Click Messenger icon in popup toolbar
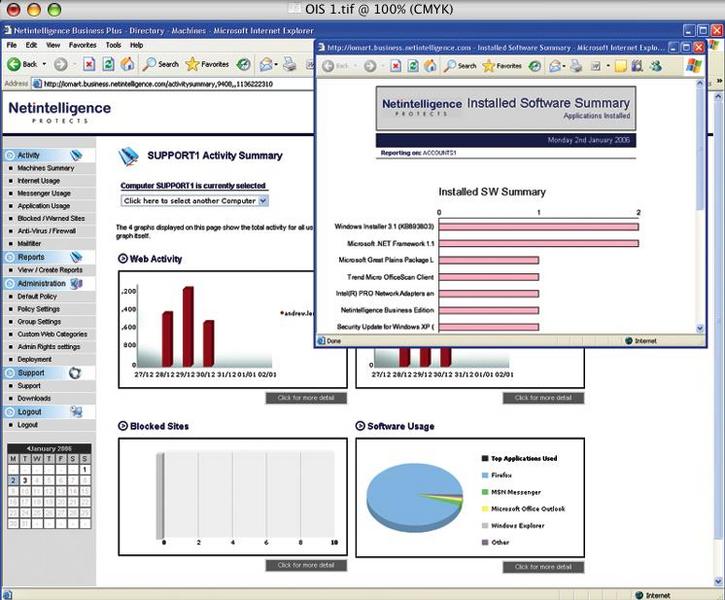The image size is (725, 600). click(656, 66)
